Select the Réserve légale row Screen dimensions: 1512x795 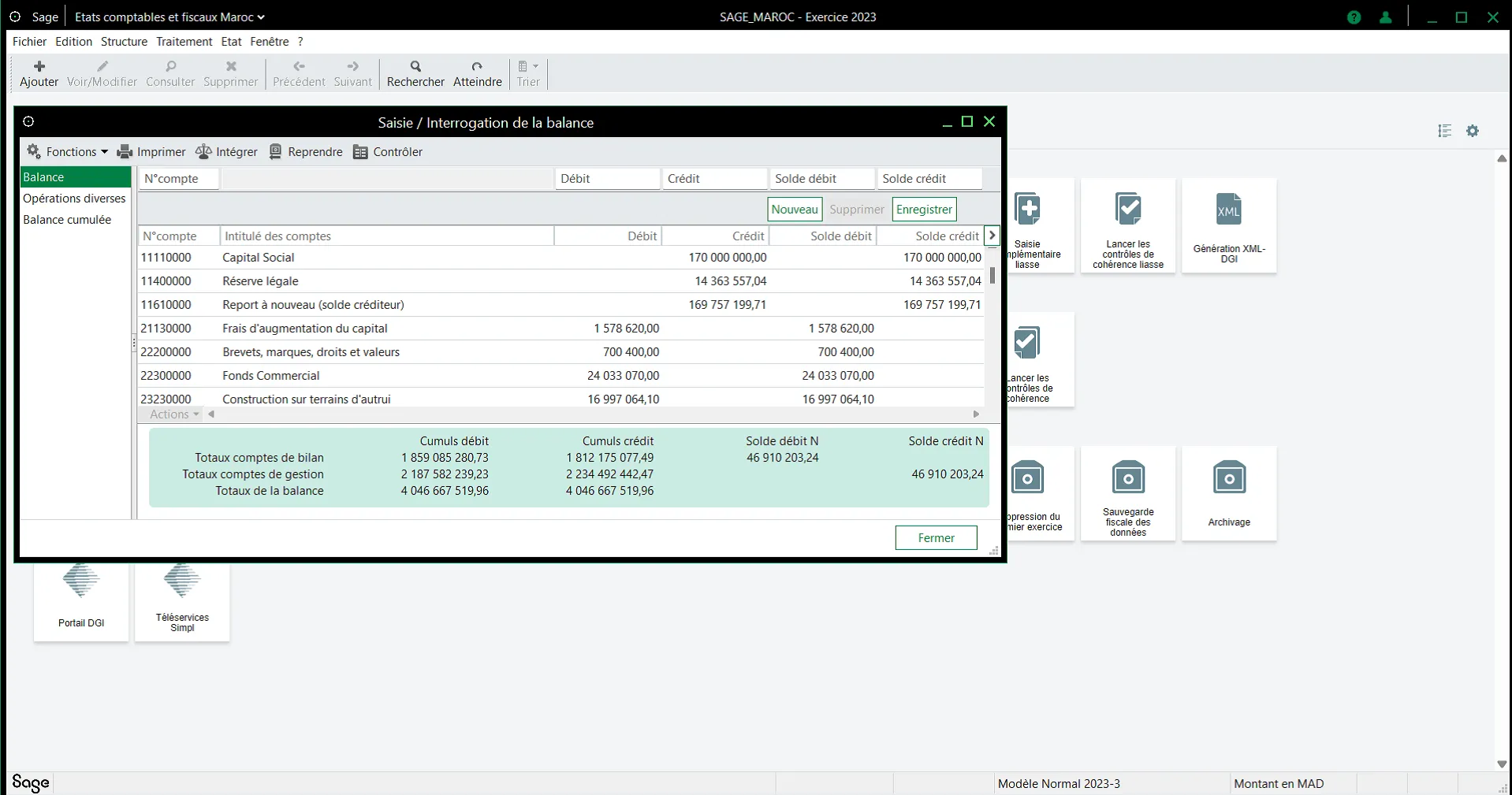pos(560,281)
